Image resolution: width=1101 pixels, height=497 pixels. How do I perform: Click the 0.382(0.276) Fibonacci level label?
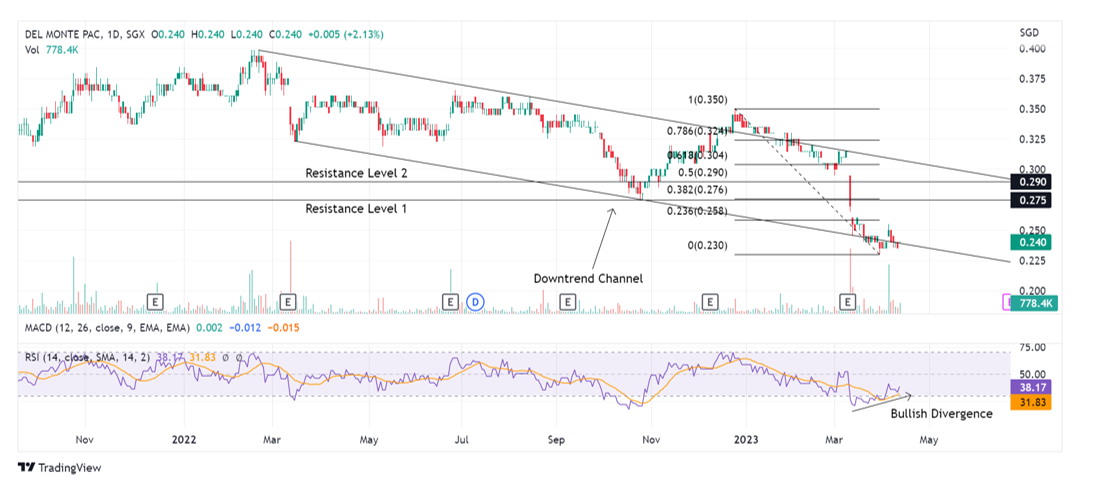pos(697,190)
